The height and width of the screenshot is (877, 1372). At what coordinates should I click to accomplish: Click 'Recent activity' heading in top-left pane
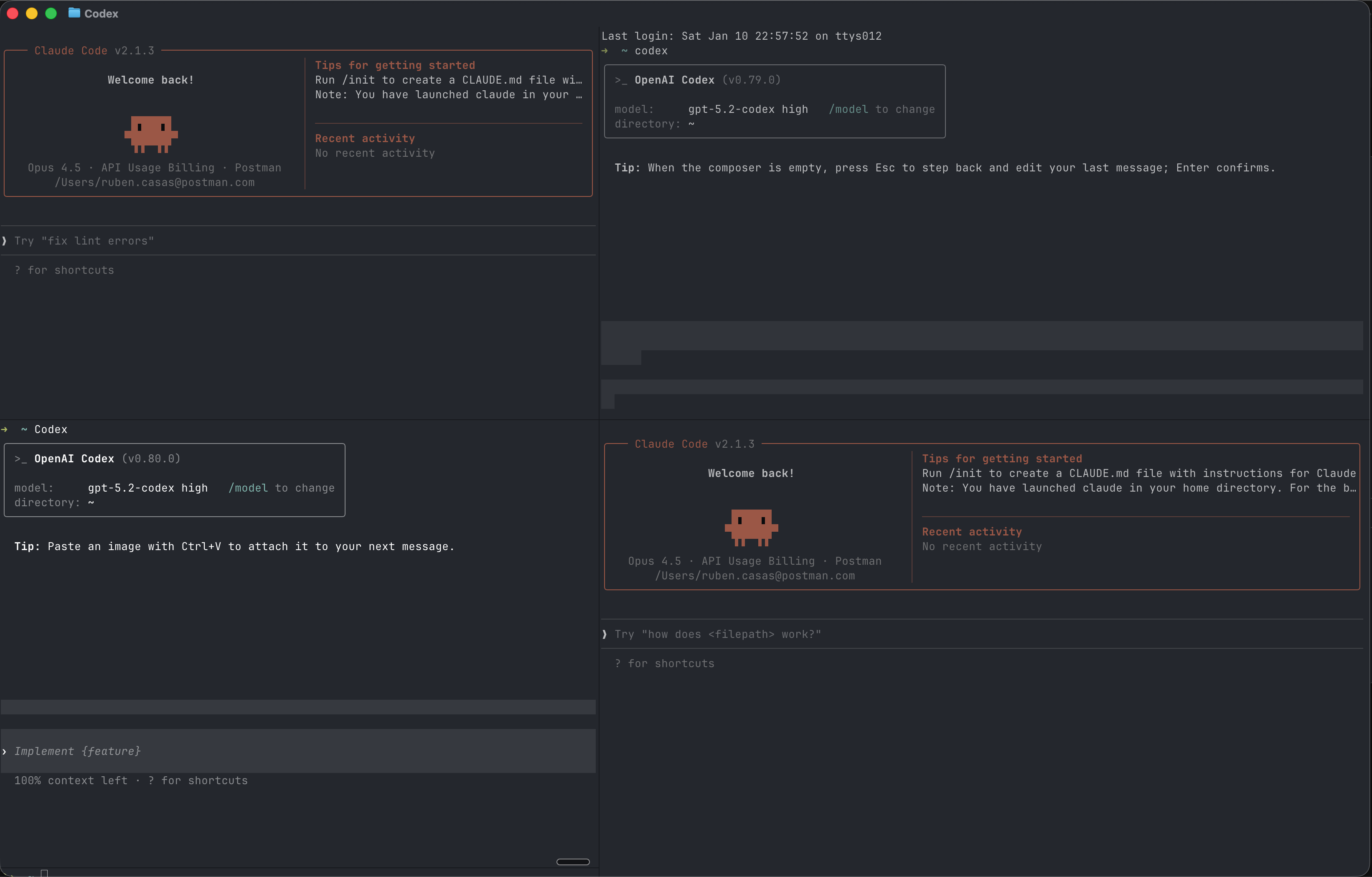365,138
